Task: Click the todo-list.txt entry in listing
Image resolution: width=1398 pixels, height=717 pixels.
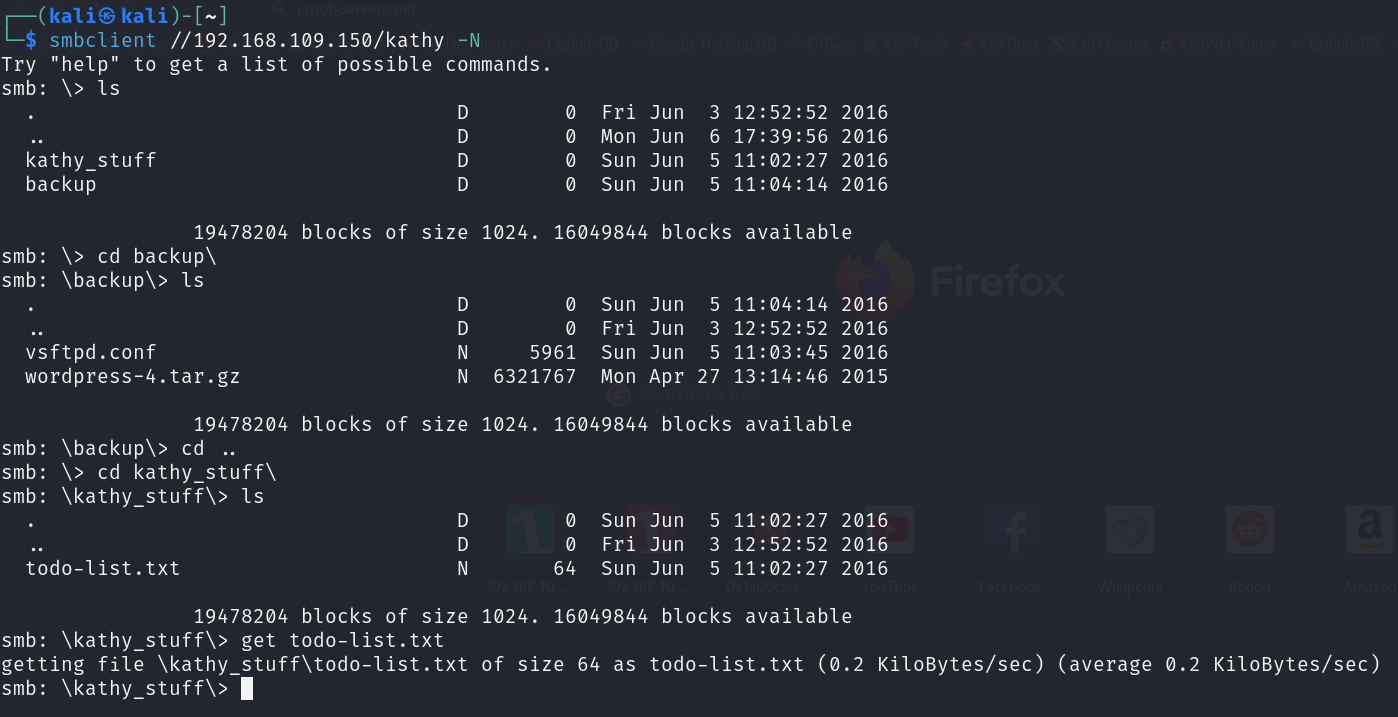Action: click(x=102, y=568)
